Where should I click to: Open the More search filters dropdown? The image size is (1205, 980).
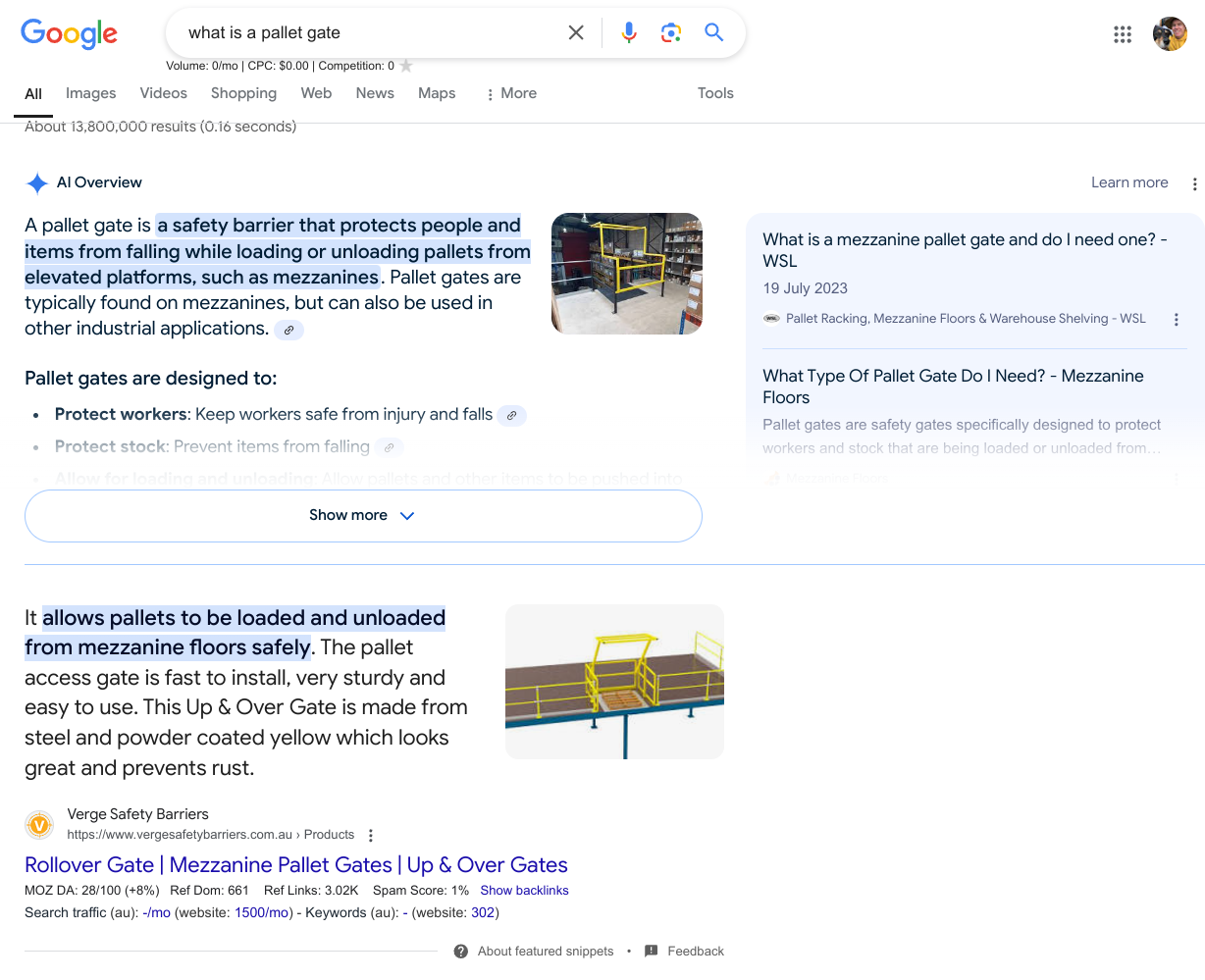[x=511, y=93]
